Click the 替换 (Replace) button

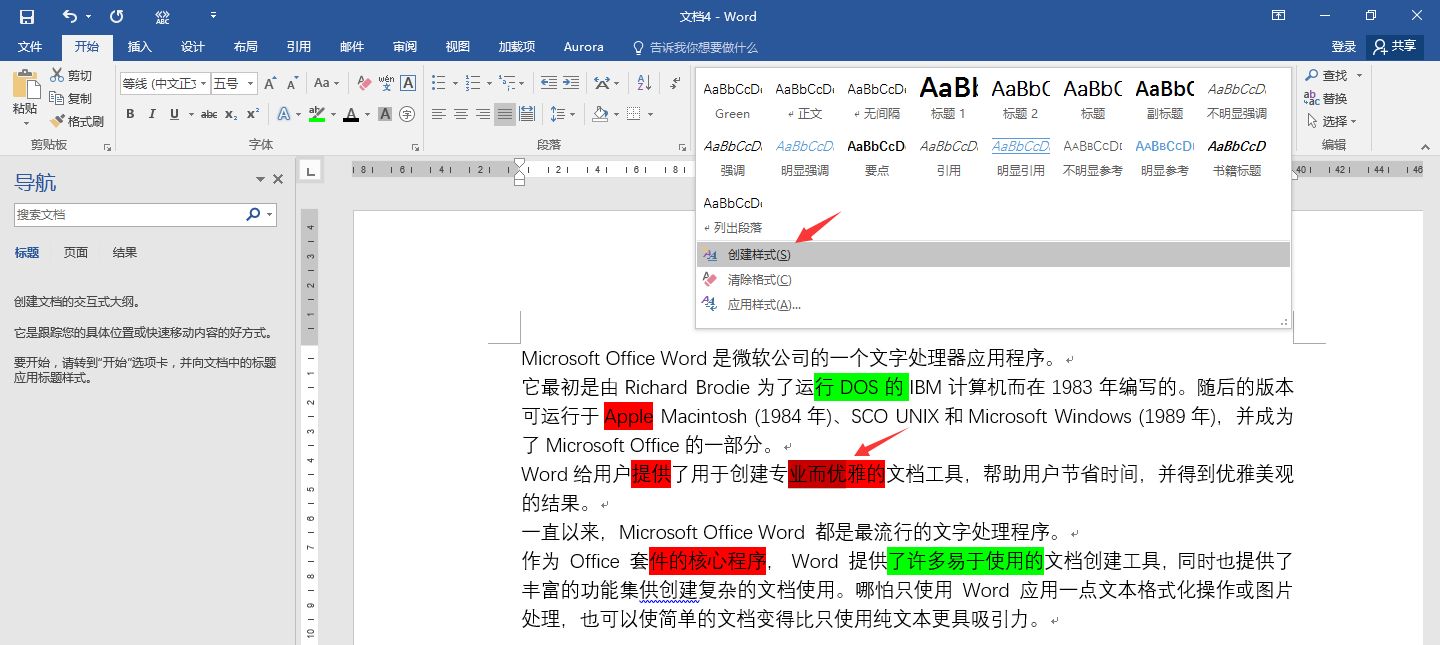(x=1325, y=98)
